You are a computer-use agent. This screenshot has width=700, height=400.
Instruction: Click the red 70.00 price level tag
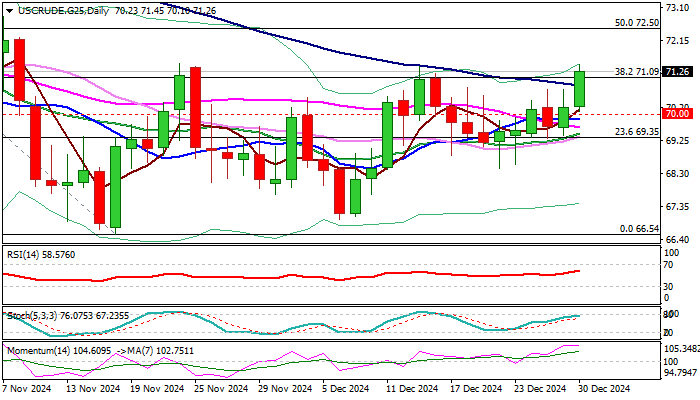click(x=677, y=114)
